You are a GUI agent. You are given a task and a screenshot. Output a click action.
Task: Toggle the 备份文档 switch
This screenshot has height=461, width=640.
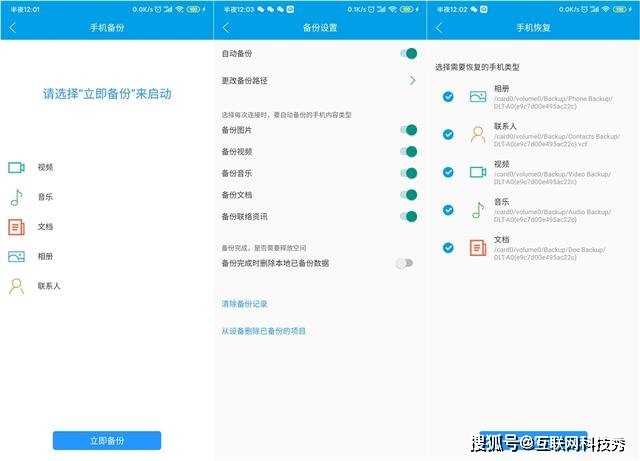pyautogui.click(x=409, y=195)
